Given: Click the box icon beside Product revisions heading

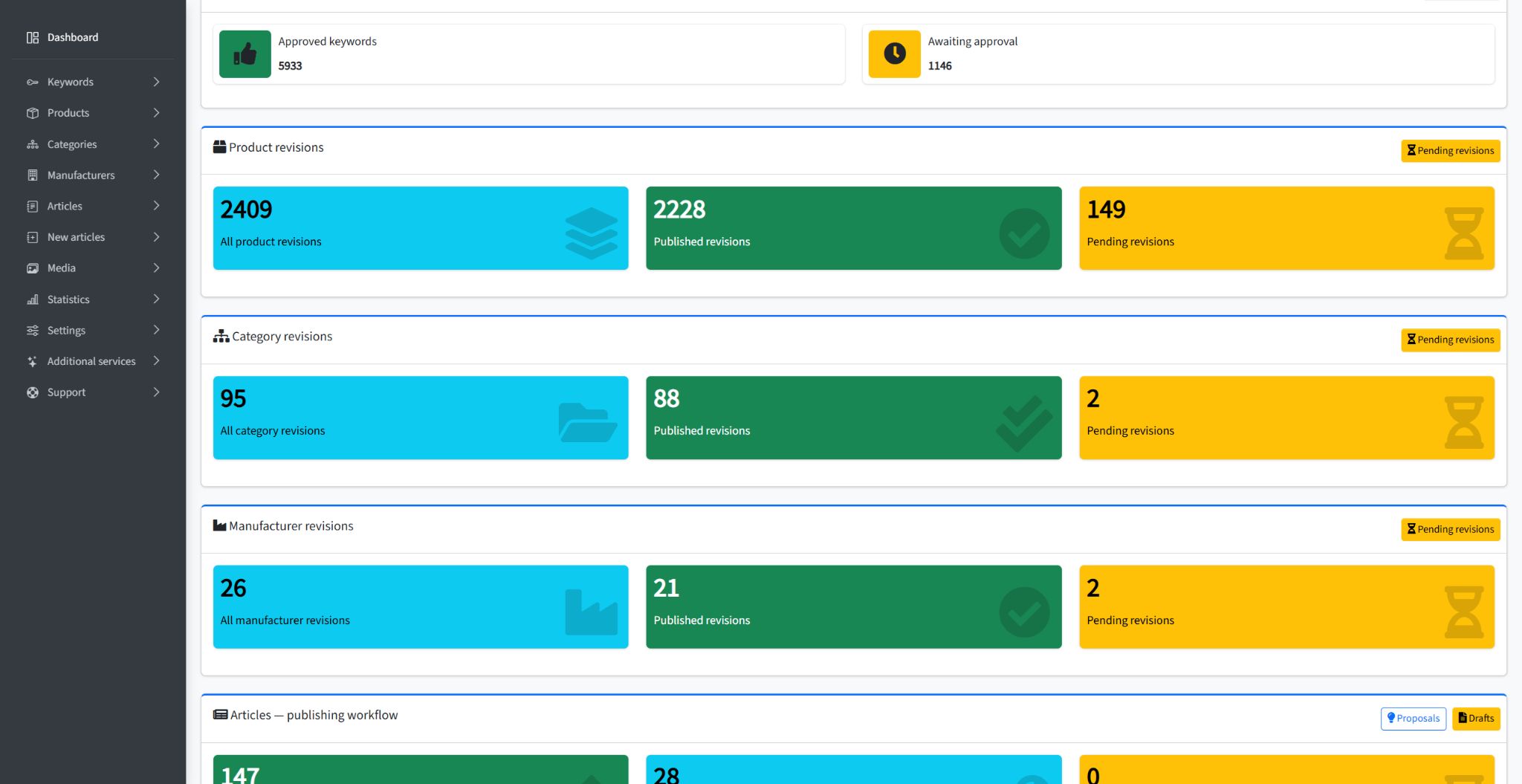Looking at the screenshot, I should coord(219,147).
